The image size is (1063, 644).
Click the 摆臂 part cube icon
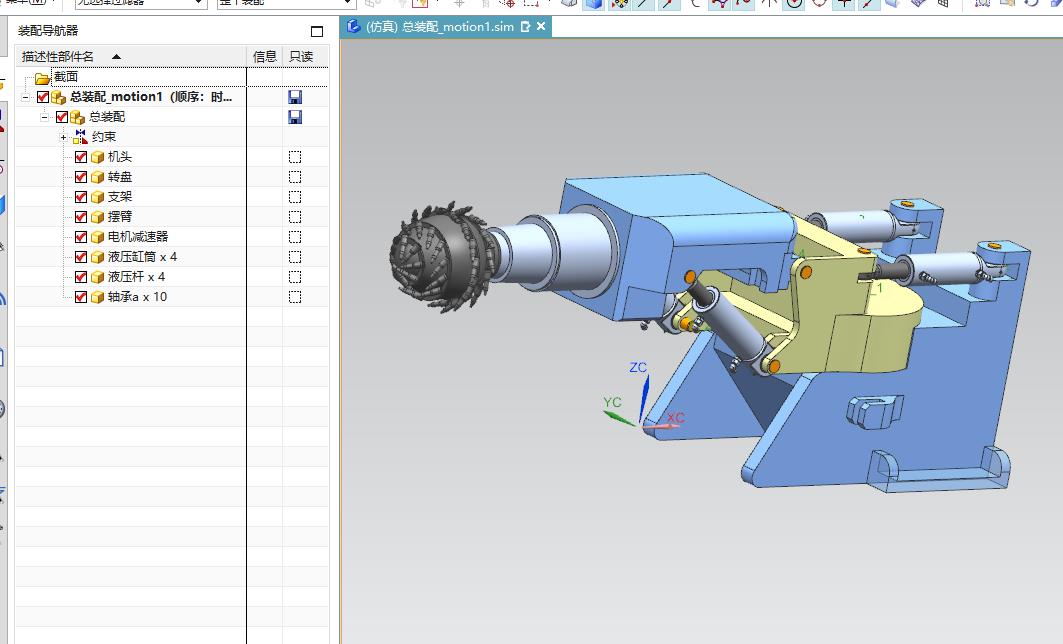98,217
